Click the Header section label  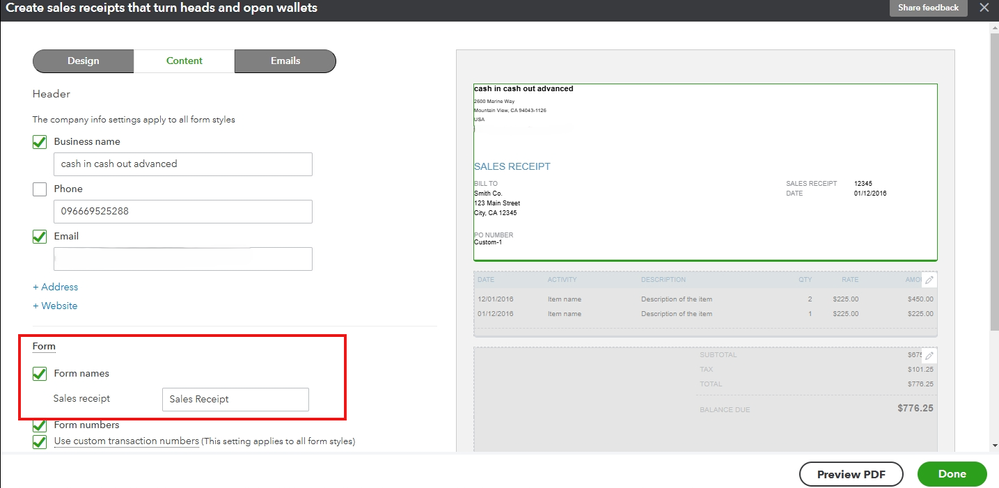pyautogui.click(x=51, y=94)
